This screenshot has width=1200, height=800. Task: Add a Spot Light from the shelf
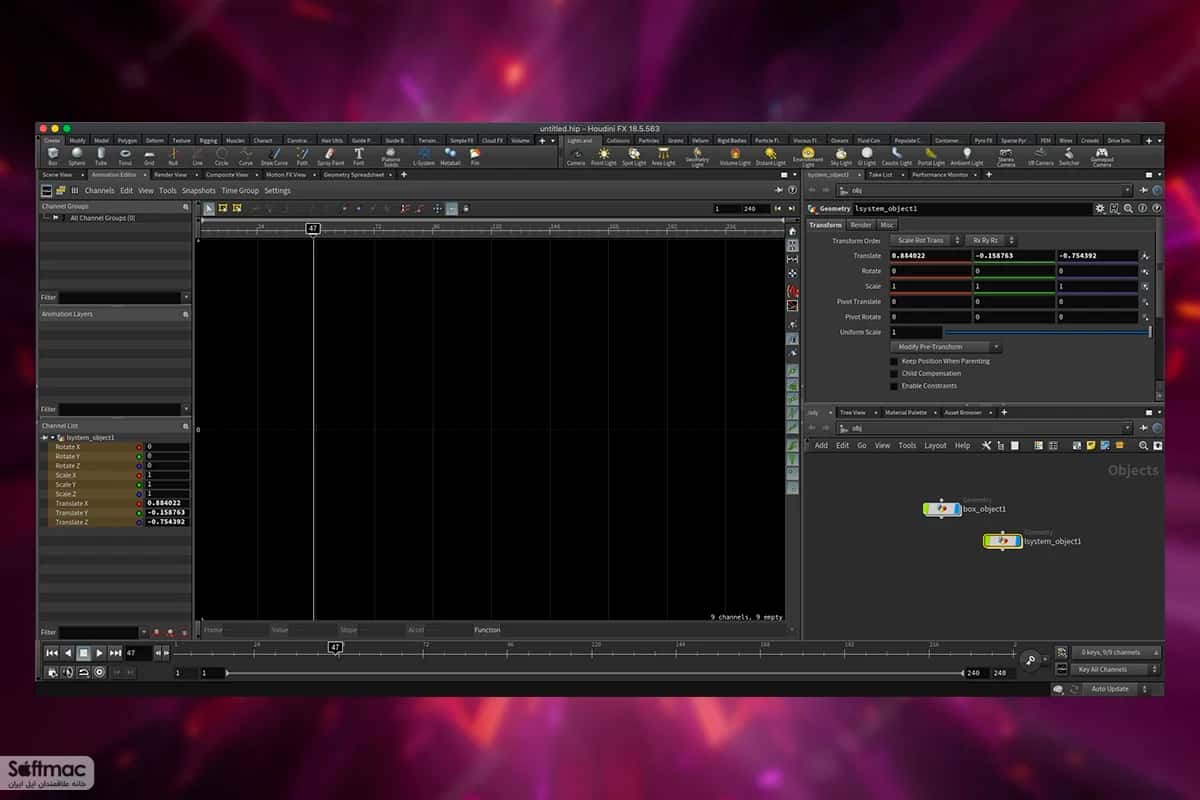click(x=634, y=155)
